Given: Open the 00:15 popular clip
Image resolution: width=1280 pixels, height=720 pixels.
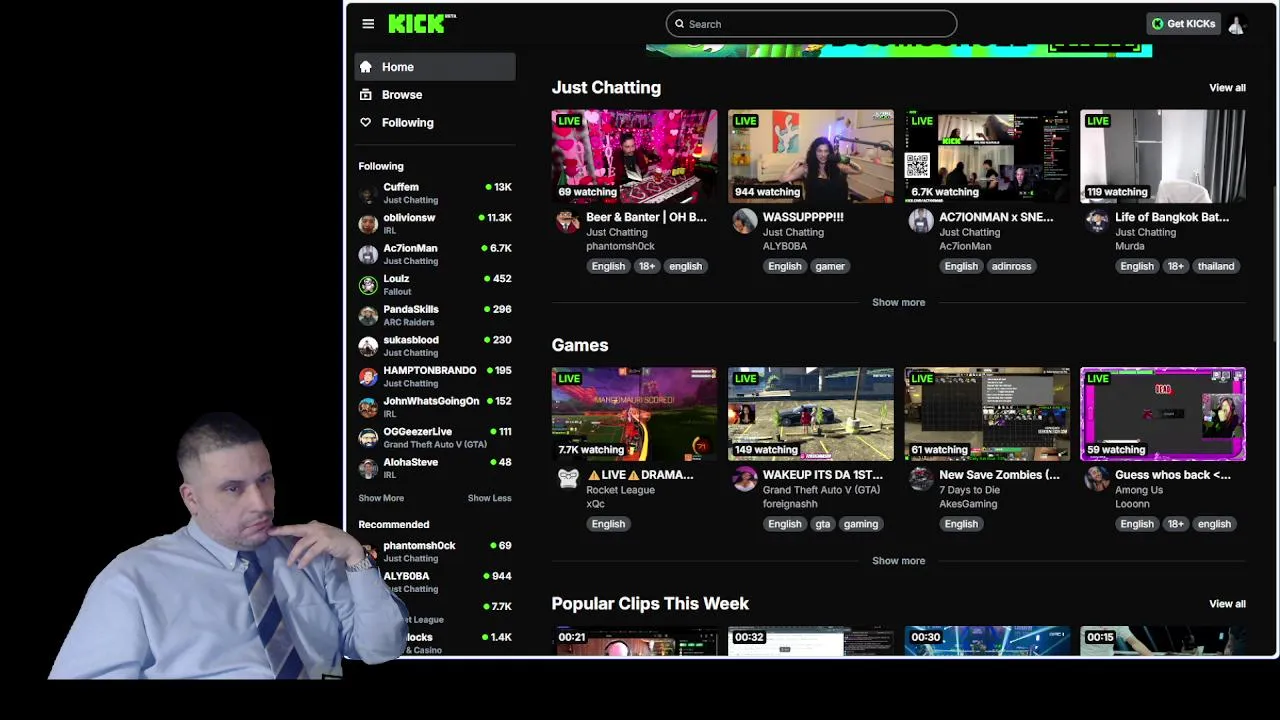Looking at the screenshot, I should tap(1163, 641).
